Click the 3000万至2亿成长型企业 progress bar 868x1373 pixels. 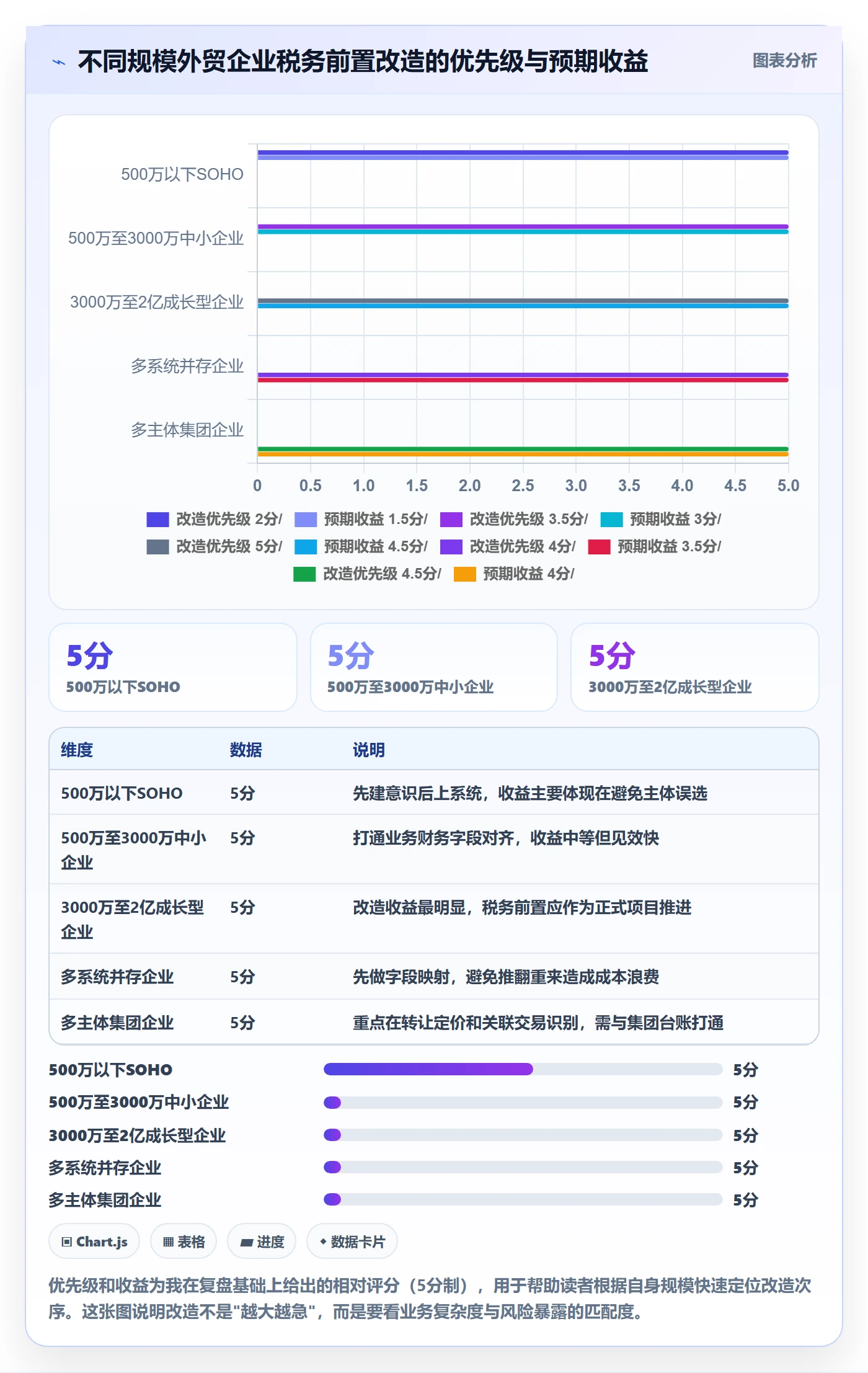click(x=523, y=1135)
